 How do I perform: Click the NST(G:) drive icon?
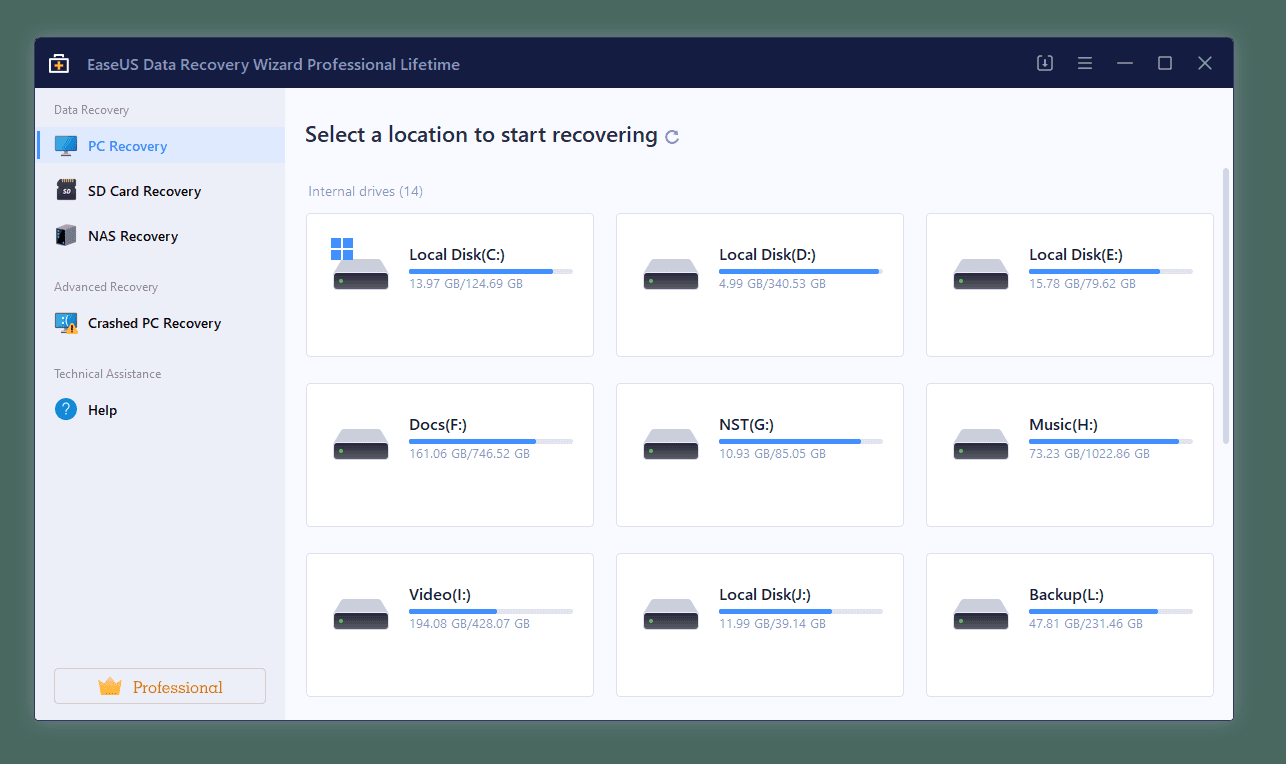click(670, 445)
